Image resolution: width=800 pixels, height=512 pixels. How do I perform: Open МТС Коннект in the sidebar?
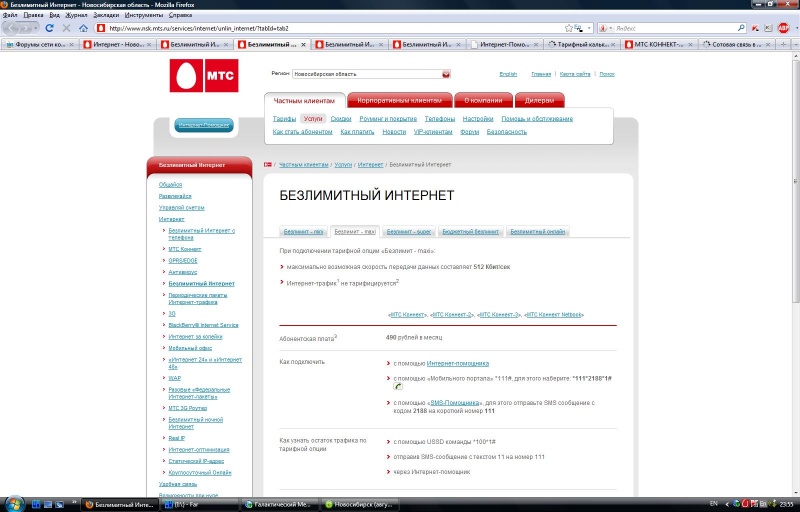click(x=184, y=247)
